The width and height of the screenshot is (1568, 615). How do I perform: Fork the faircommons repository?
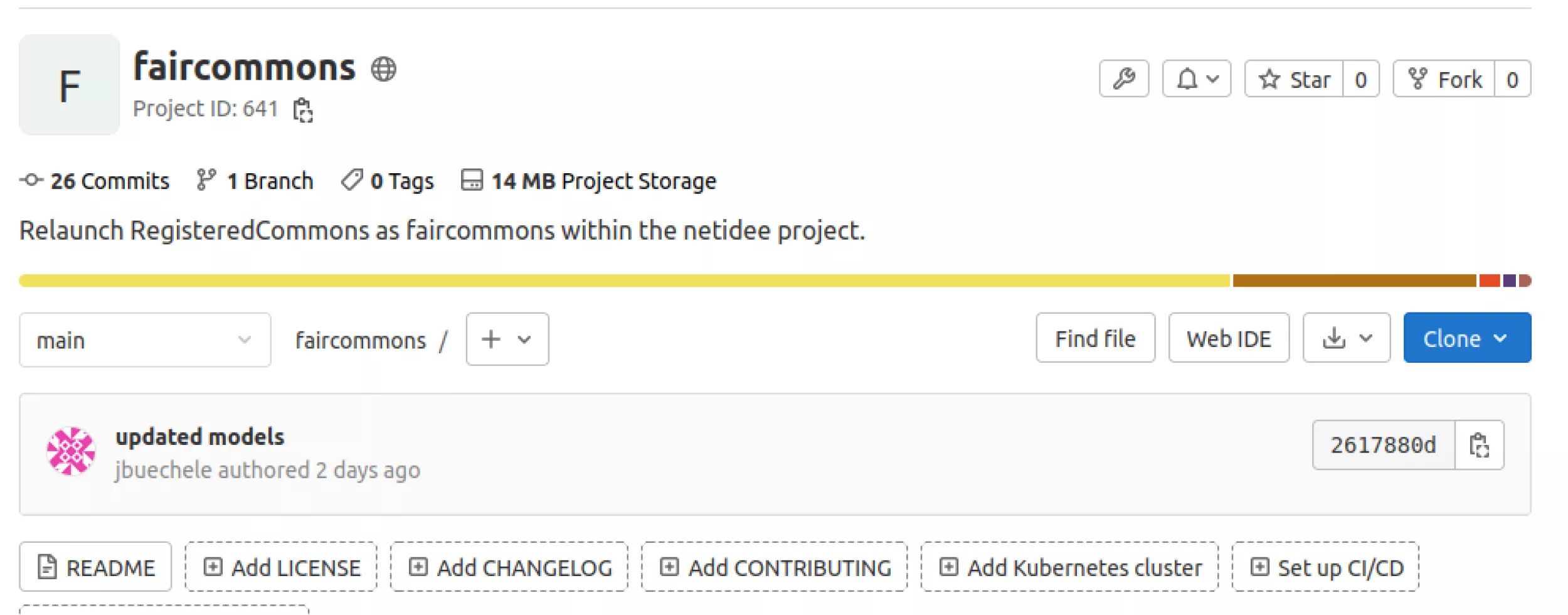[x=1444, y=79]
